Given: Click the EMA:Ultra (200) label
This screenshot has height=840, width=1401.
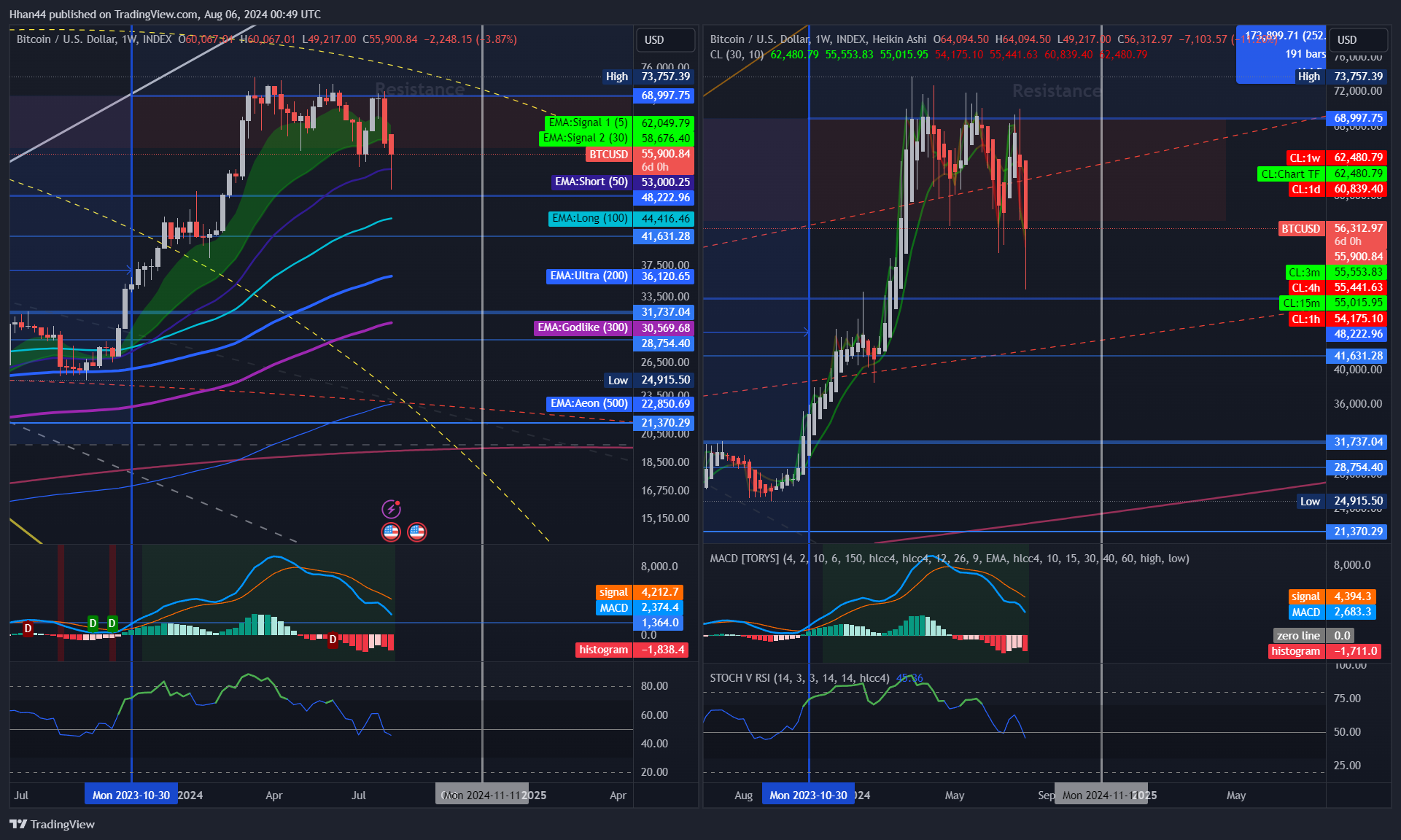Looking at the screenshot, I should point(621,276).
